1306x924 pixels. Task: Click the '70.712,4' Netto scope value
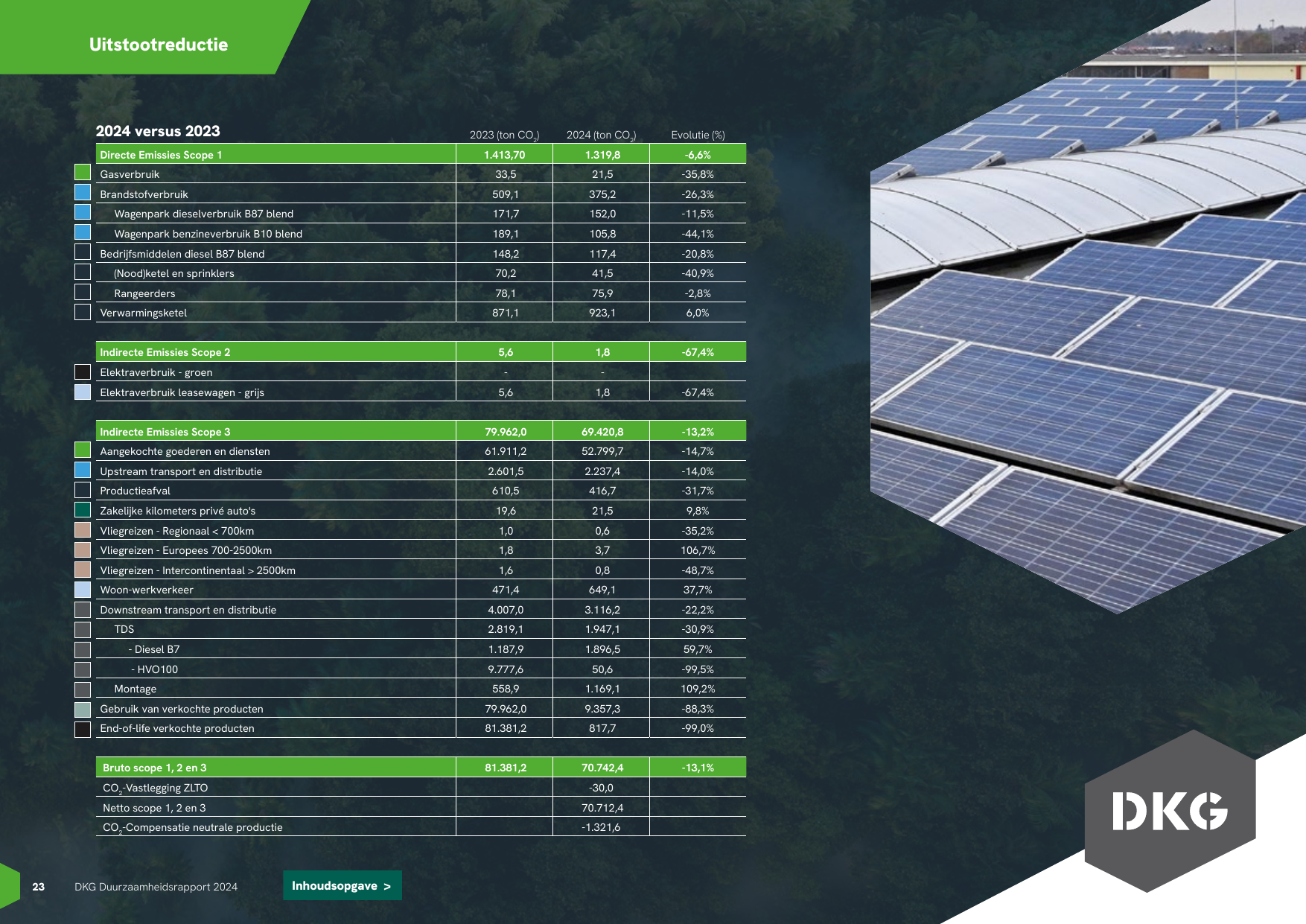602,808
